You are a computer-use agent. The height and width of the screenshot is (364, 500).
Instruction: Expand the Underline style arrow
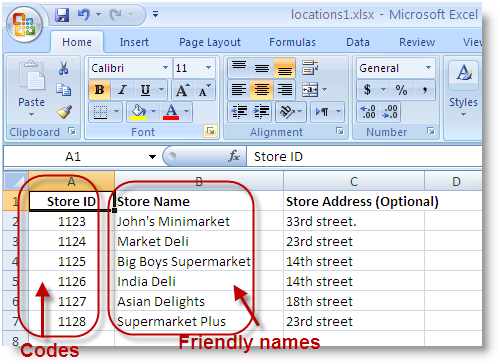(162, 90)
